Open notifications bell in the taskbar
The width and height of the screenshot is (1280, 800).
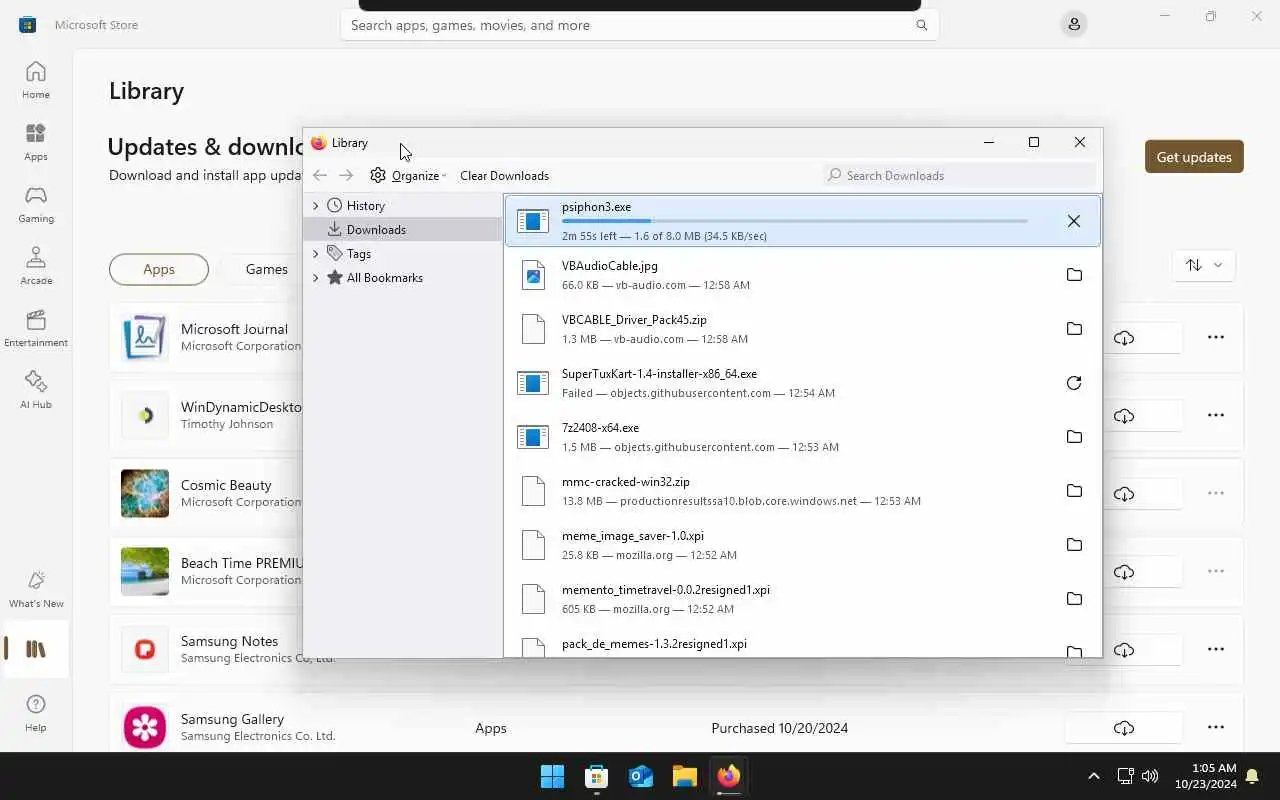[x=1252, y=776]
